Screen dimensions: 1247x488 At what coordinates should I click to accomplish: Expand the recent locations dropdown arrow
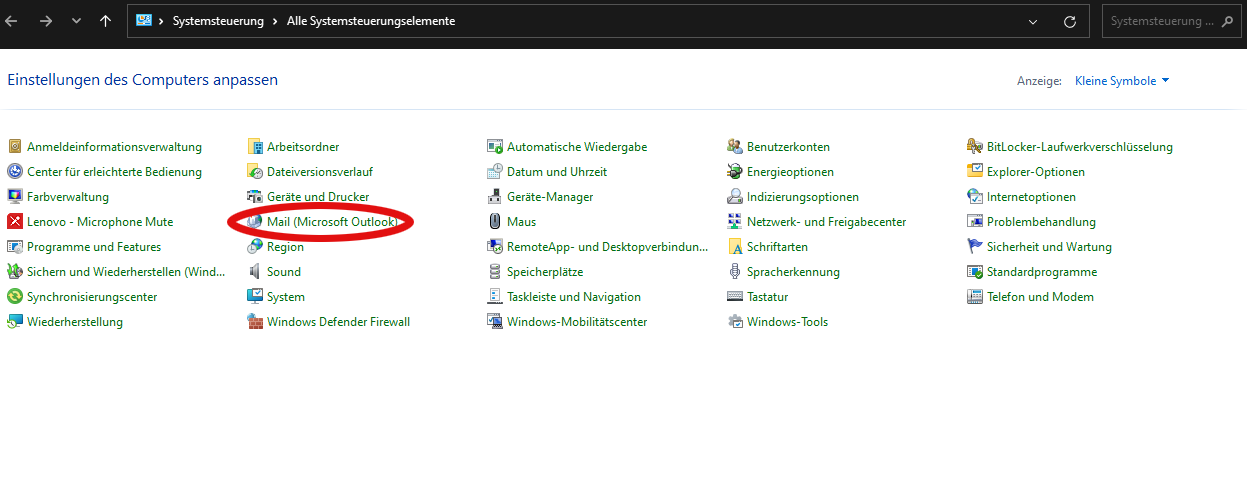click(77, 21)
